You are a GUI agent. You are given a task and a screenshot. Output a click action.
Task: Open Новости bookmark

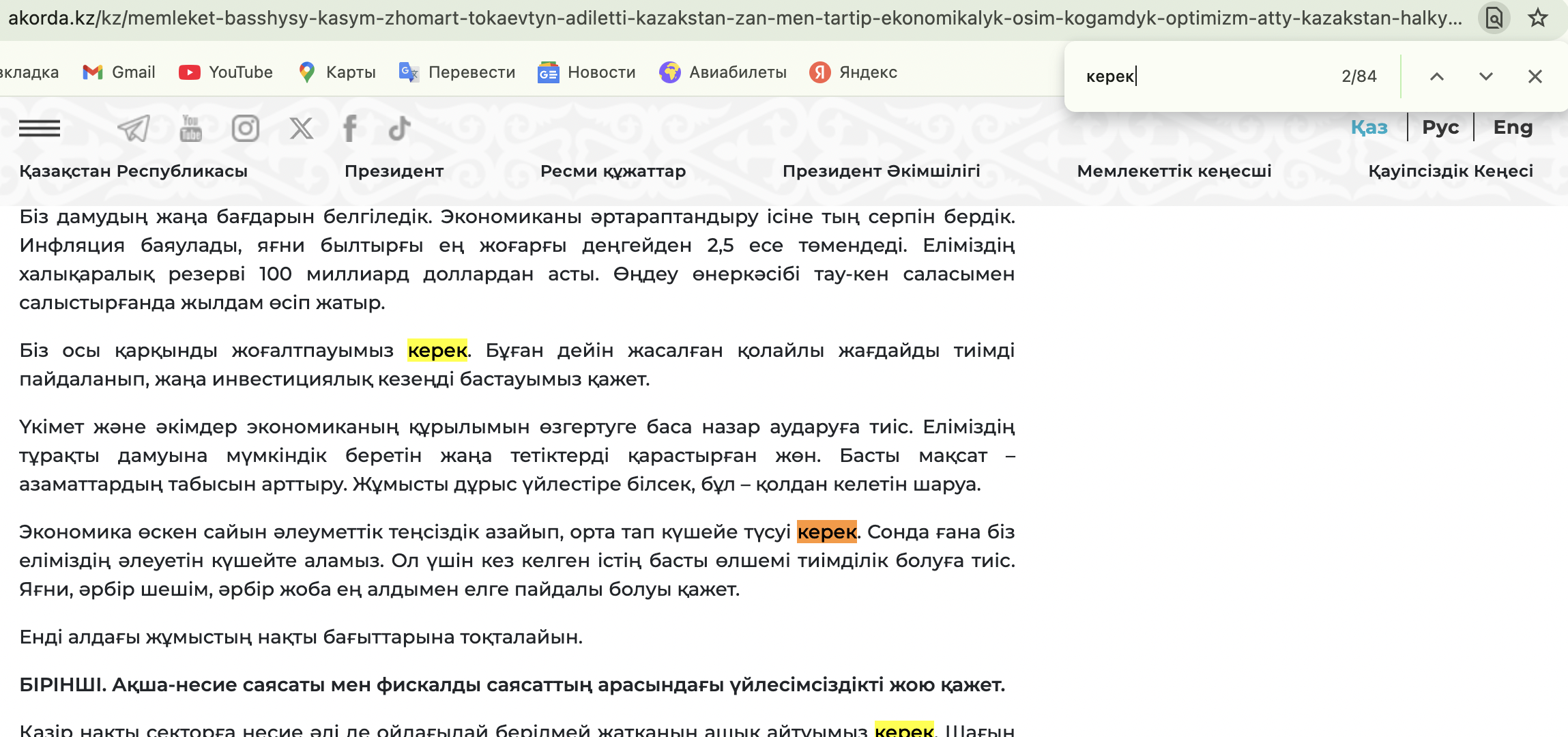(x=587, y=72)
